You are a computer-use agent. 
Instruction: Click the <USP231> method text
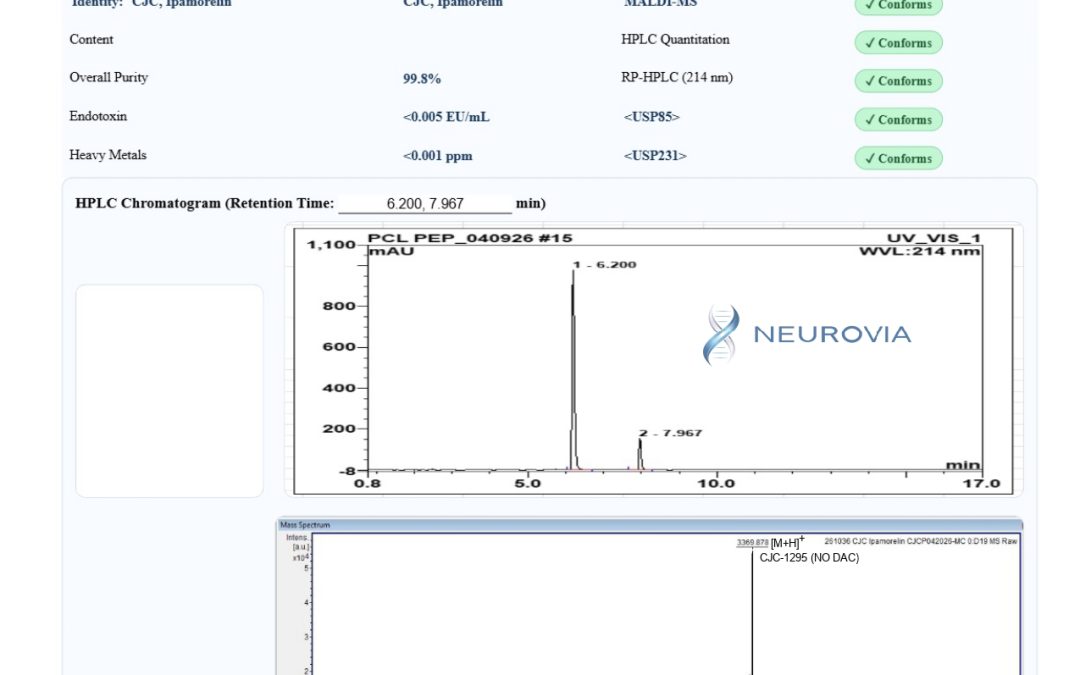[655, 156]
